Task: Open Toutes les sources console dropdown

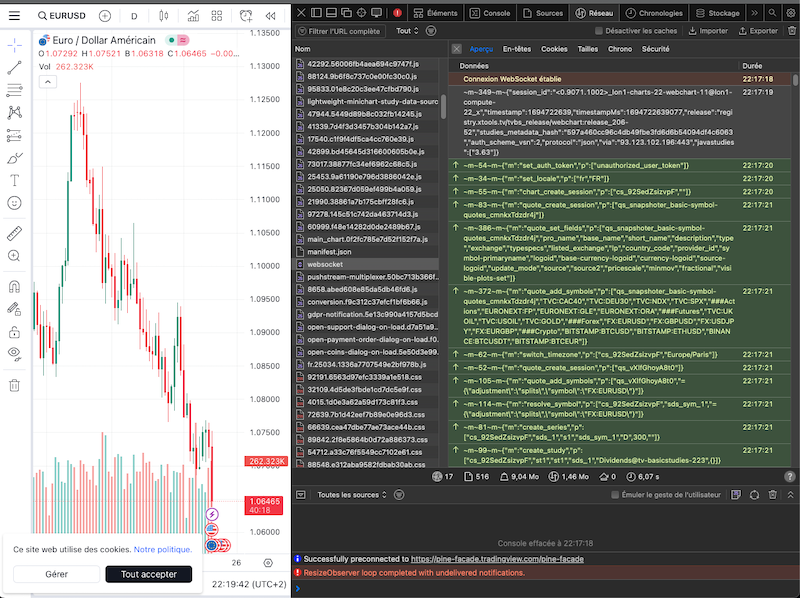Action: pyautogui.click(x=352, y=495)
